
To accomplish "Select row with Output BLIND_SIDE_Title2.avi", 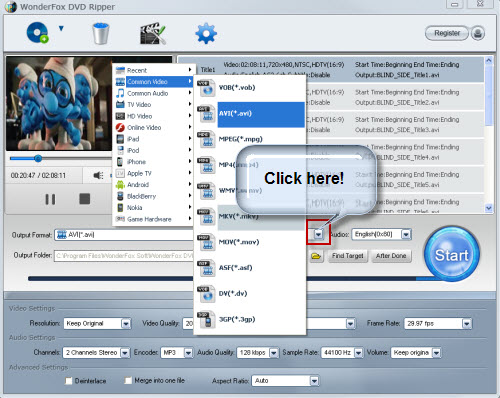I will point(395,97).
